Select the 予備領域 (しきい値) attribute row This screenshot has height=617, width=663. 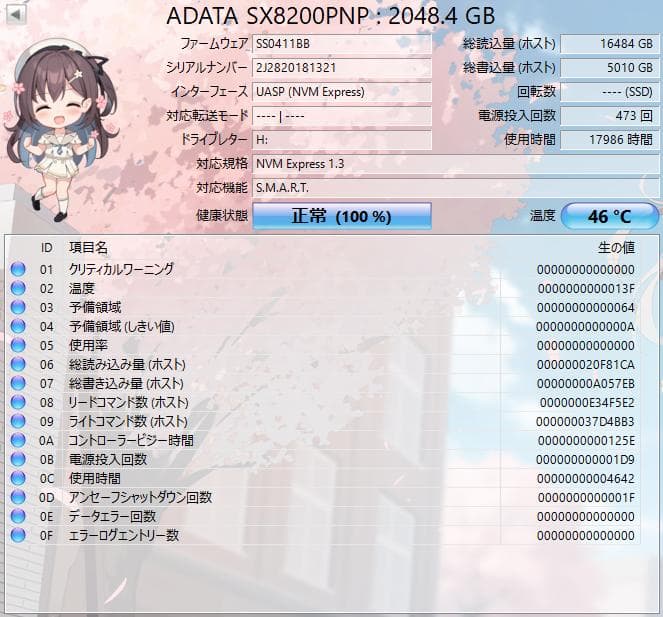tap(323, 326)
